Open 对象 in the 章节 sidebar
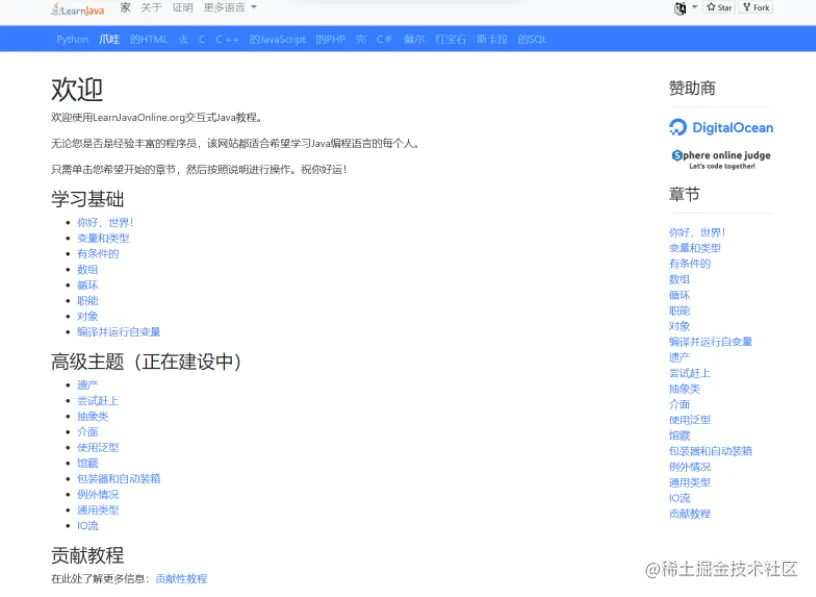The width and height of the screenshot is (816, 597). click(x=679, y=326)
